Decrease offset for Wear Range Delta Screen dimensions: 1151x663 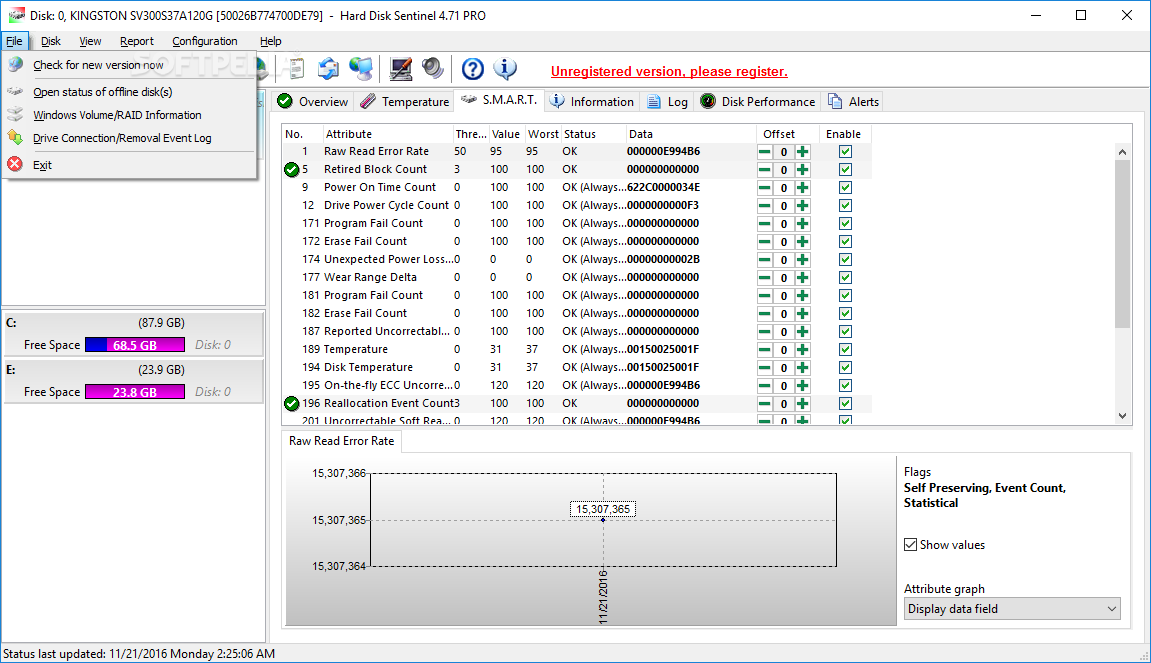click(764, 278)
